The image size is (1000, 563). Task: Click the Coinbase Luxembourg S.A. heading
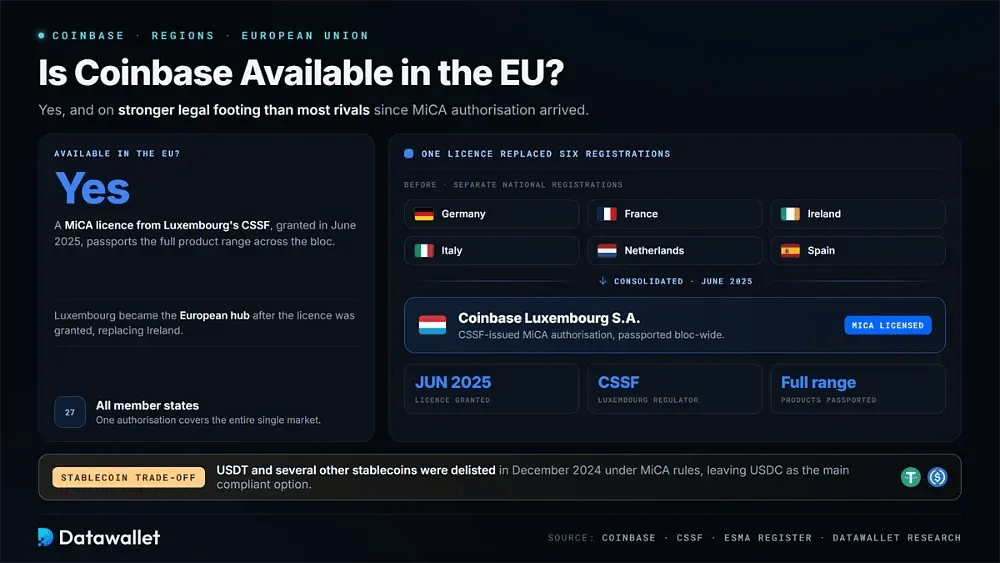[549, 318]
